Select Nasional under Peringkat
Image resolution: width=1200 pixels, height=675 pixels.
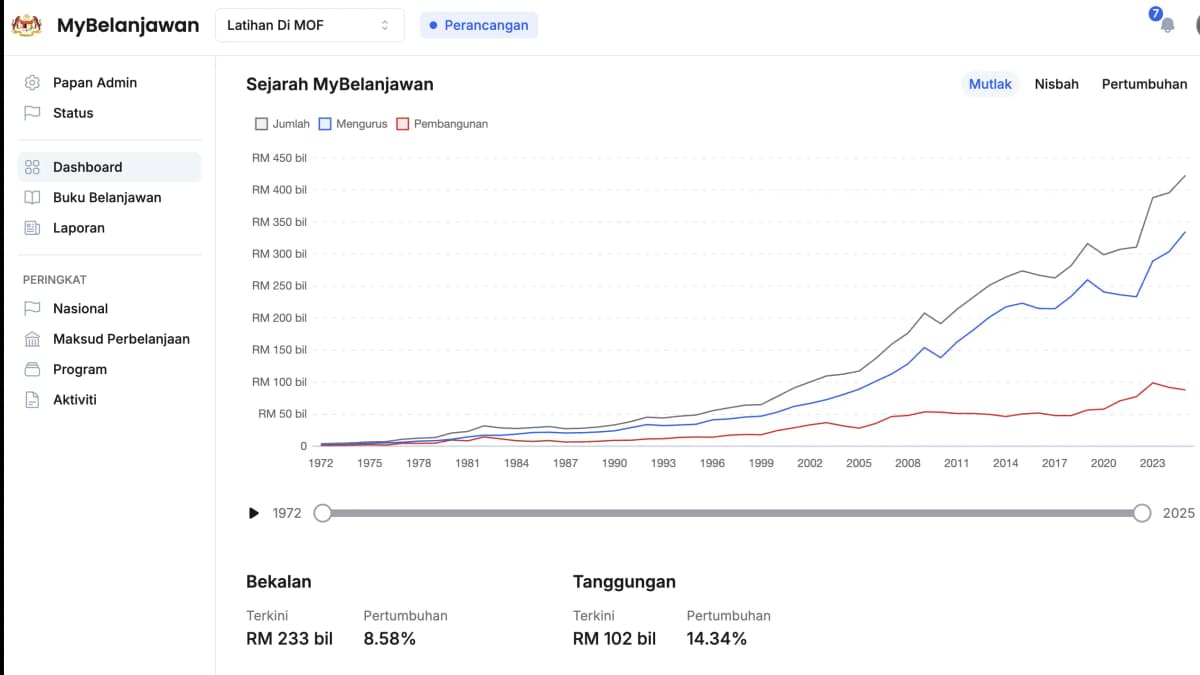pyautogui.click(x=109, y=309)
